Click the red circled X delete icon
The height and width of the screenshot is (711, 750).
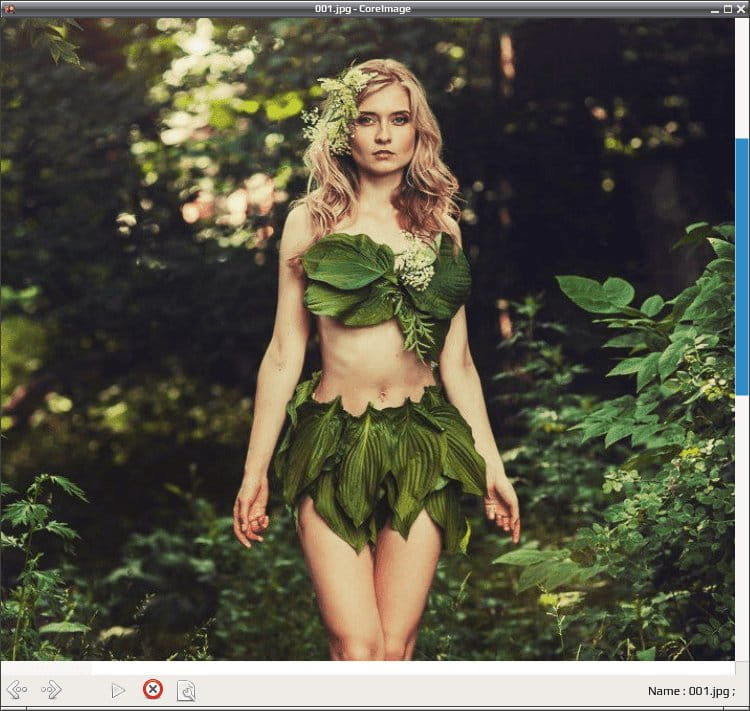pyautogui.click(x=153, y=689)
